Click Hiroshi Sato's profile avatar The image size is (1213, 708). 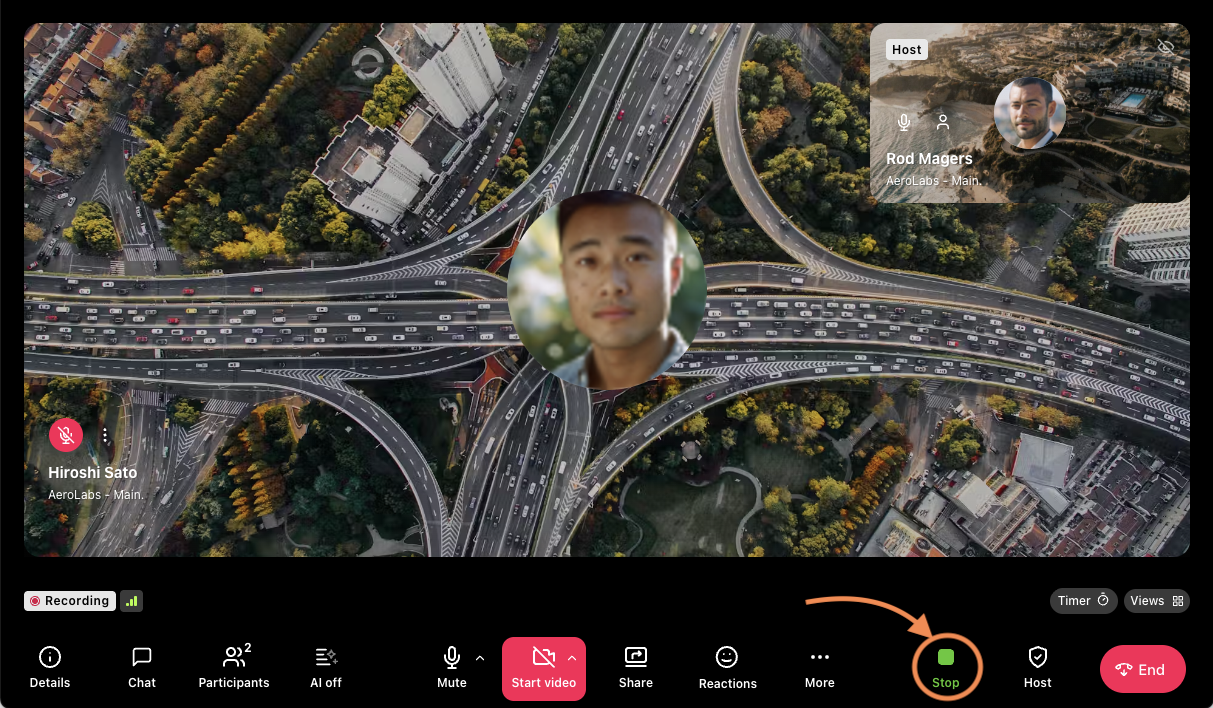click(x=606, y=289)
